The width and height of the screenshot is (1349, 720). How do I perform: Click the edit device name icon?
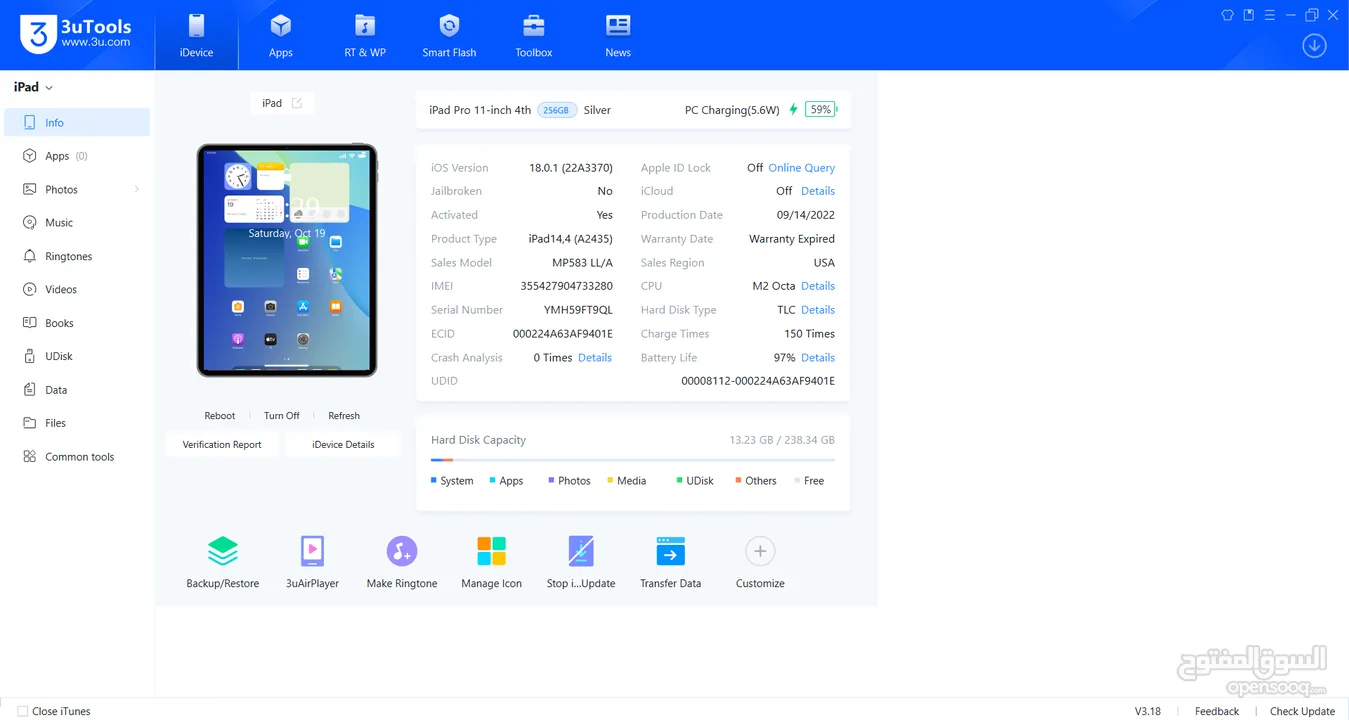(x=297, y=103)
